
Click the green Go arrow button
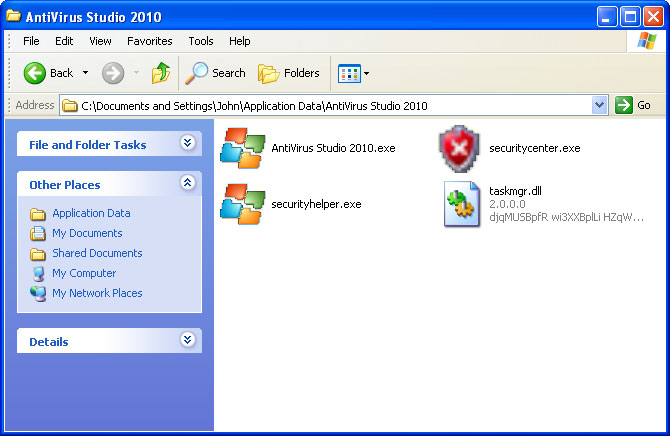point(624,105)
